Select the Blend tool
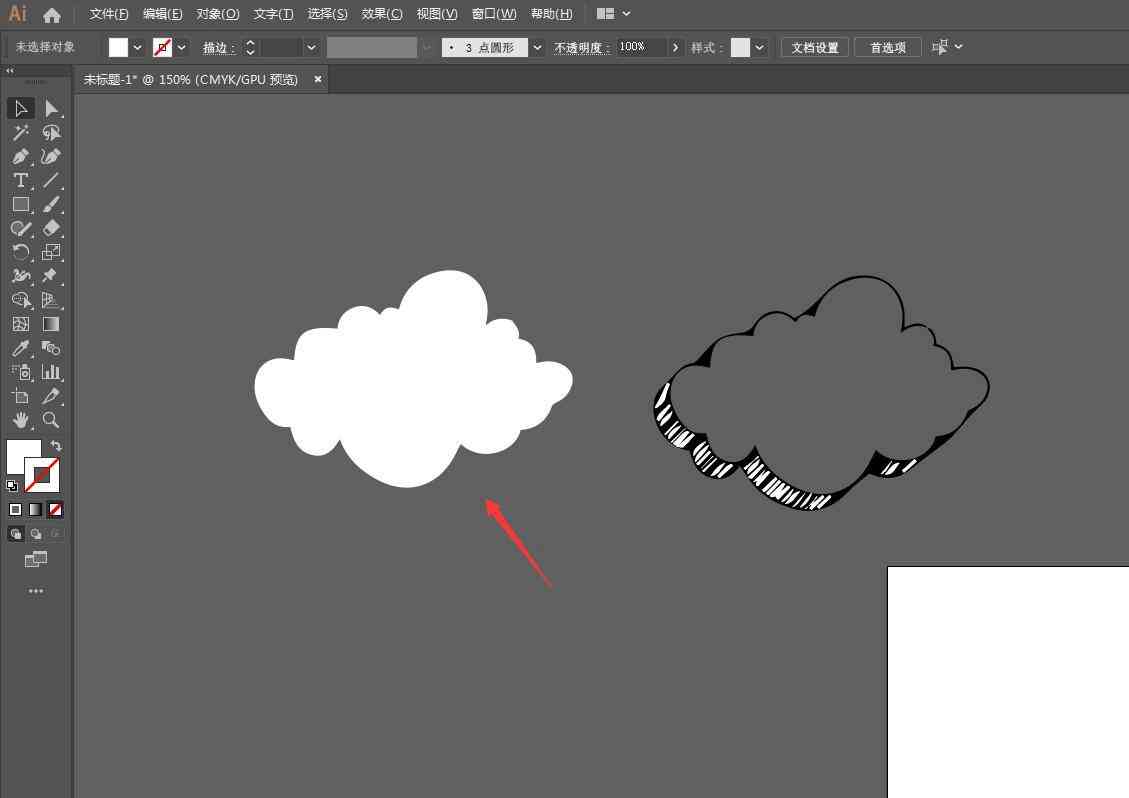1129x798 pixels. (51, 348)
